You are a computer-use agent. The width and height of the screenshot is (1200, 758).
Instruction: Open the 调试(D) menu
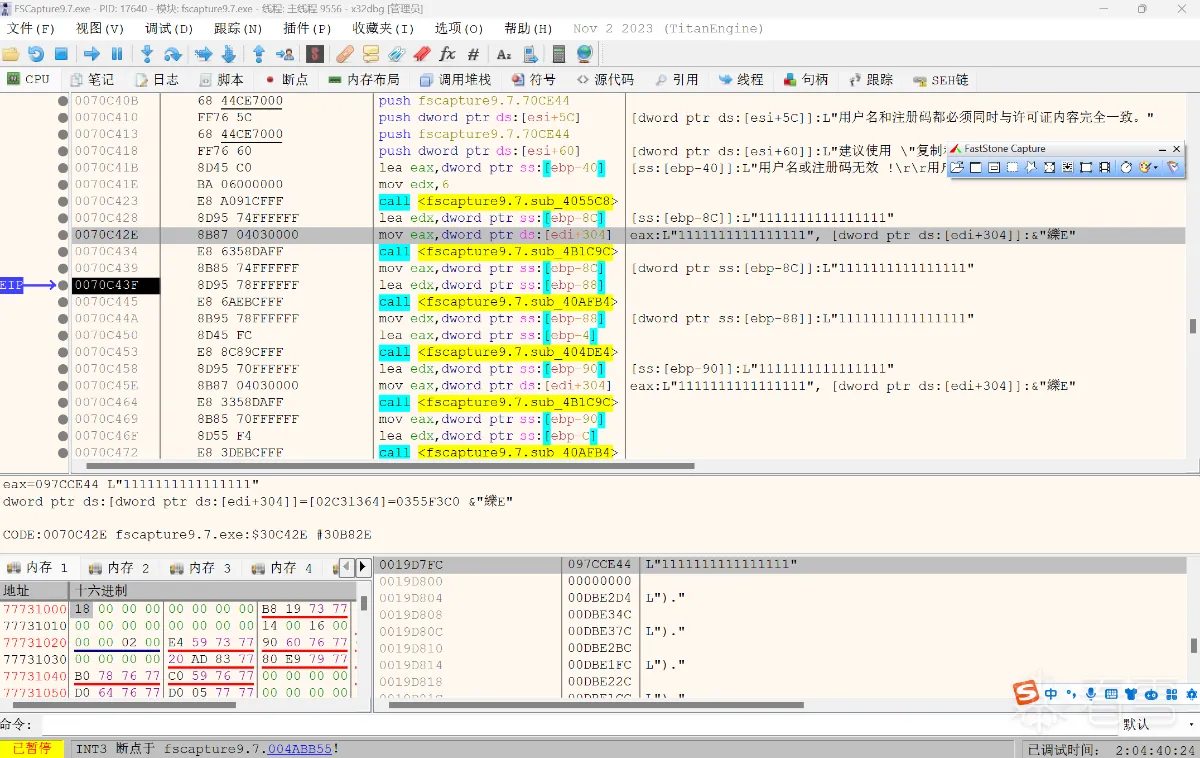coord(169,29)
